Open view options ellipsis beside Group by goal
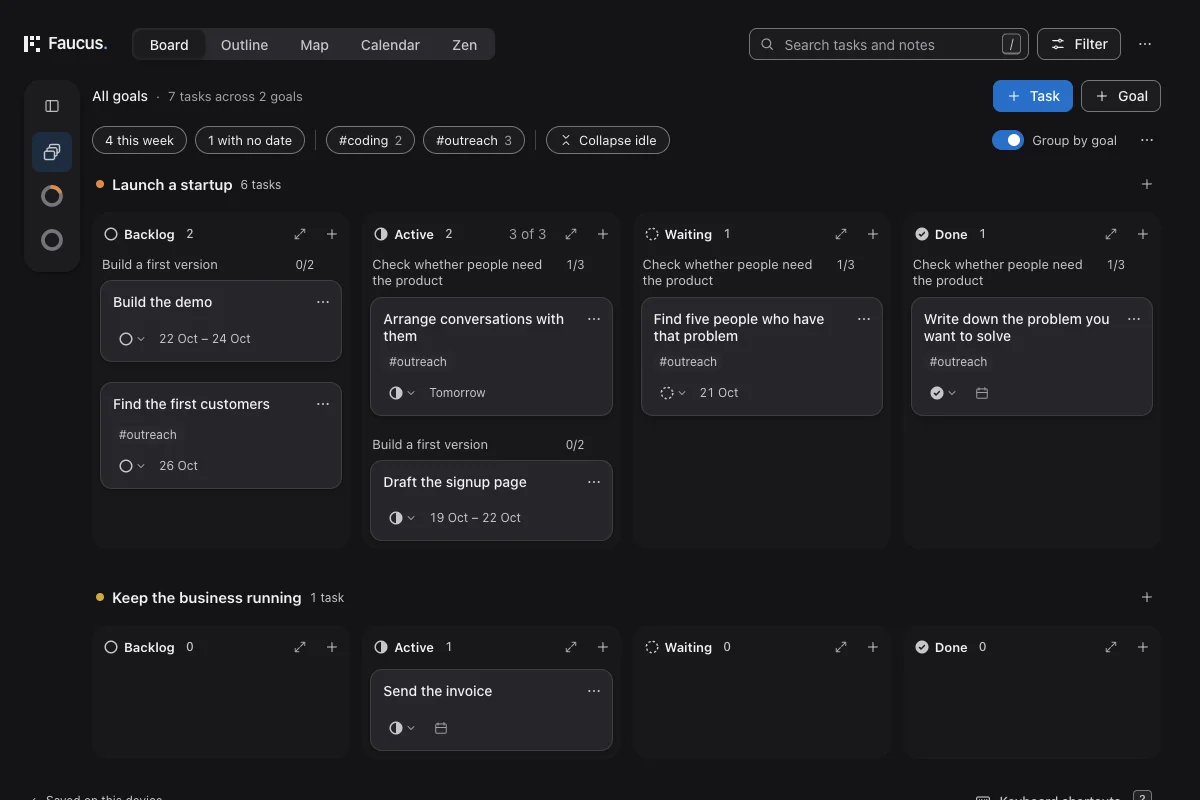 click(1147, 140)
